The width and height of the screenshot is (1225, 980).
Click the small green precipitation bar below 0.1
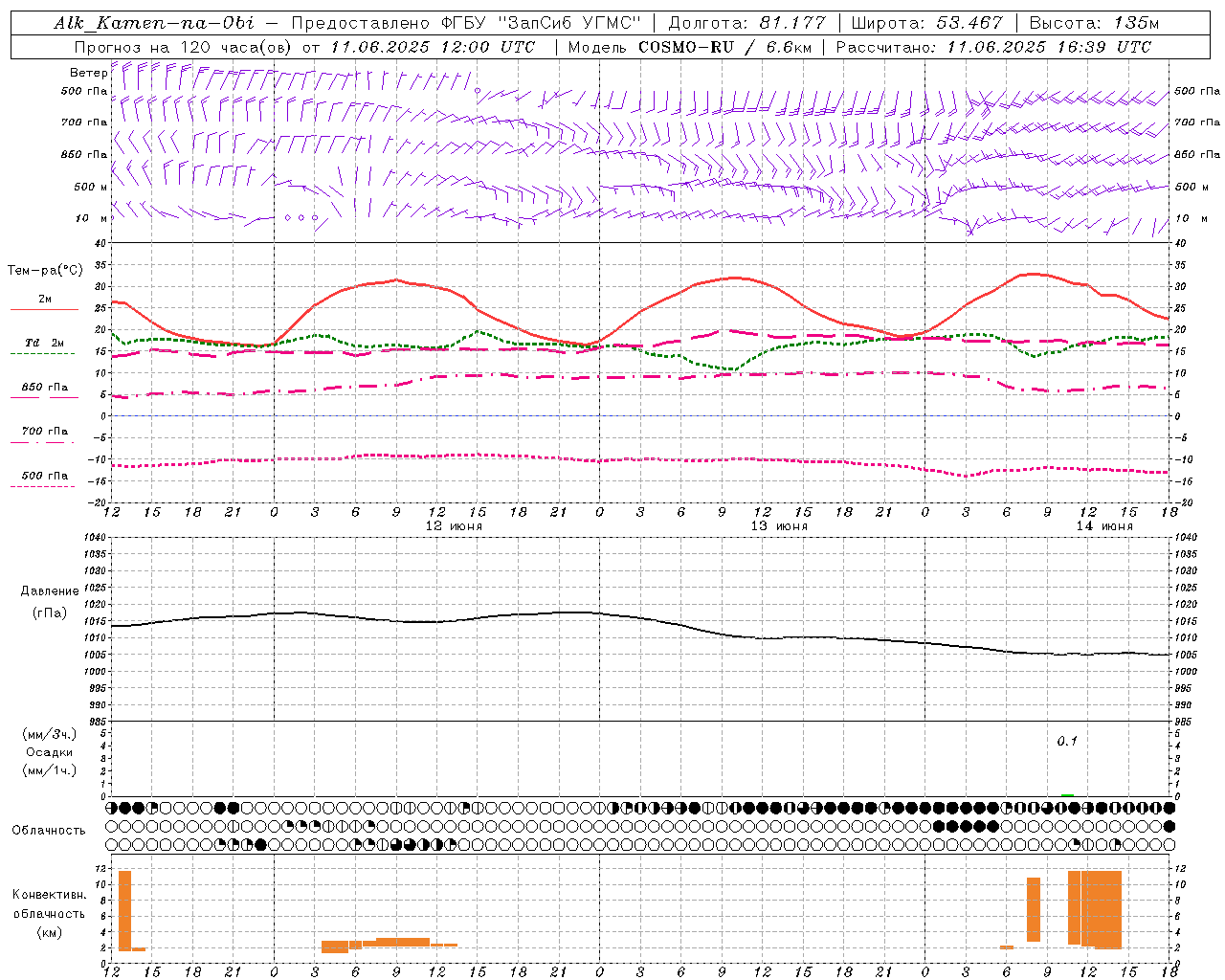1067,794
